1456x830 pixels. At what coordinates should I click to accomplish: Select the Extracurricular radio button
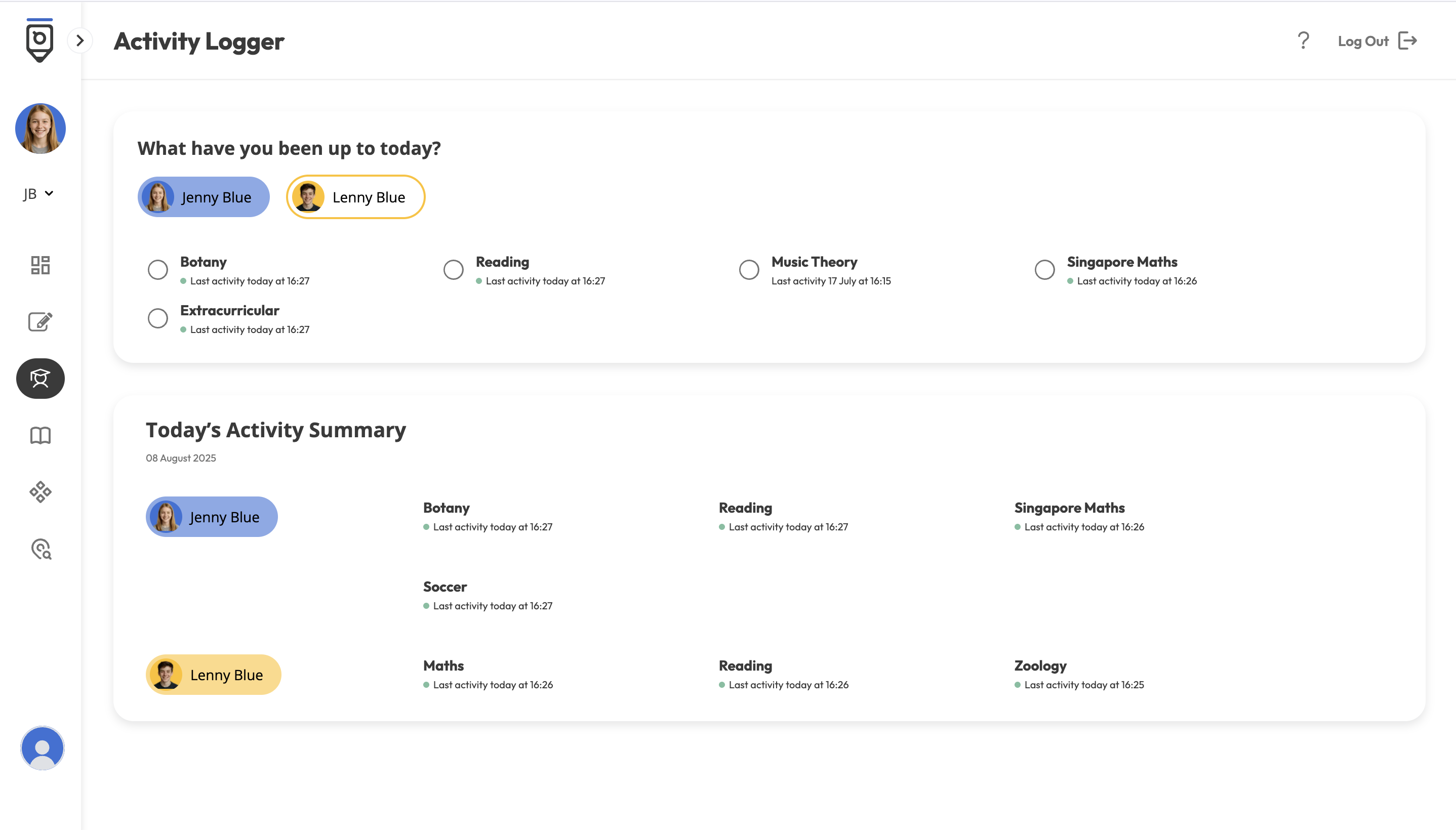(x=158, y=318)
